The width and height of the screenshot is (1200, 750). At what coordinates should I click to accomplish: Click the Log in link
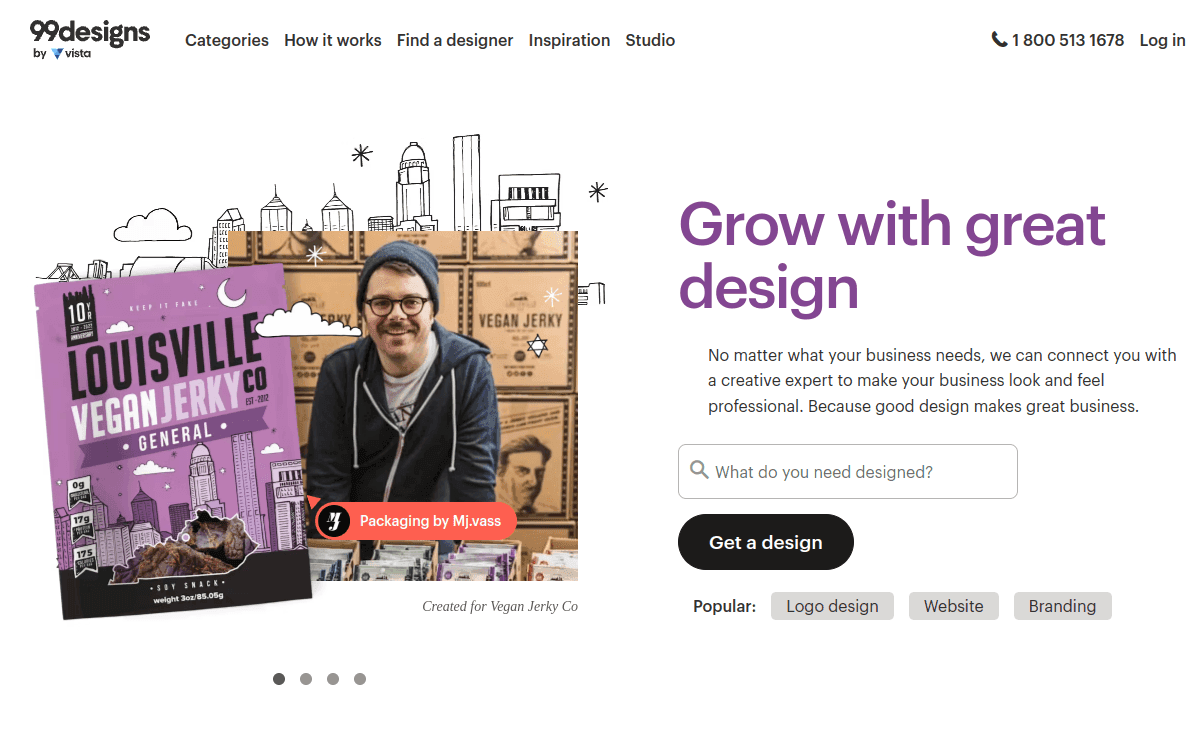click(1163, 40)
